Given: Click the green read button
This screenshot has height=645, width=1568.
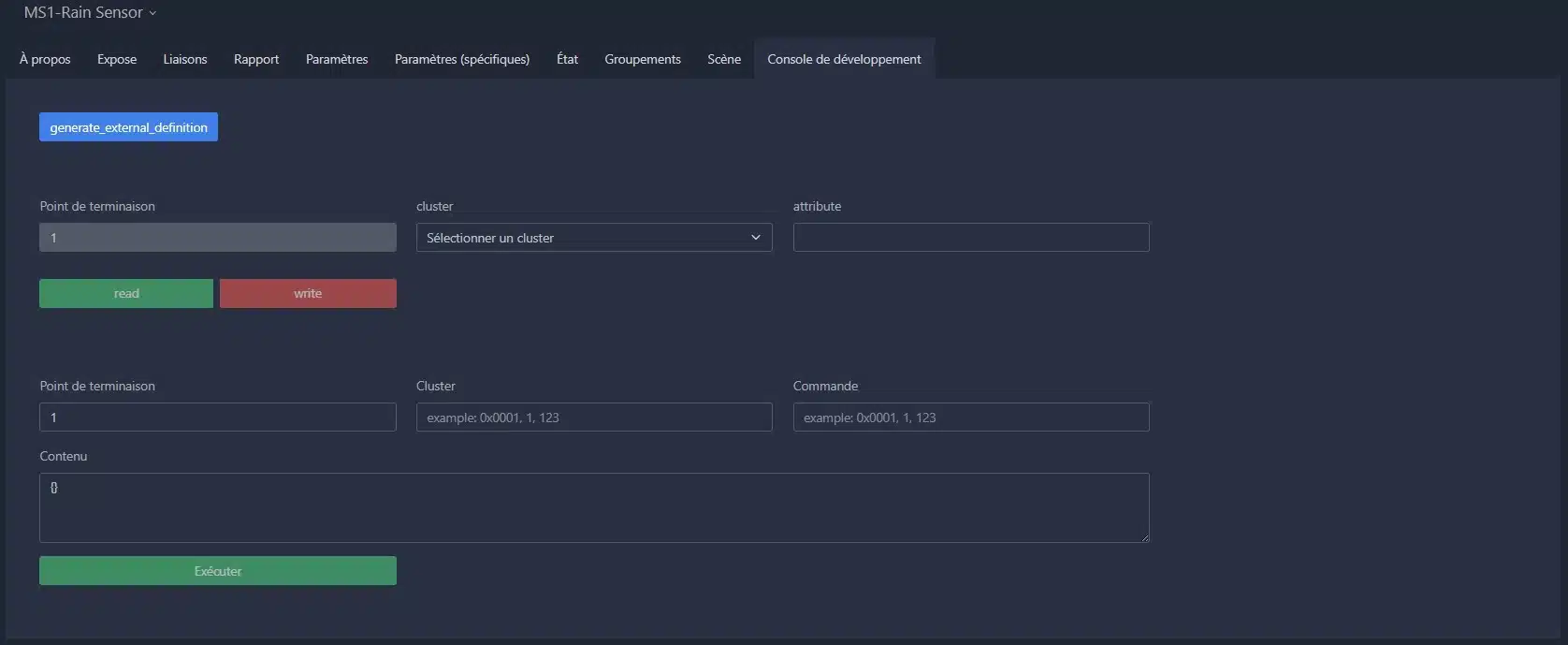Looking at the screenshot, I should pos(126,293).
